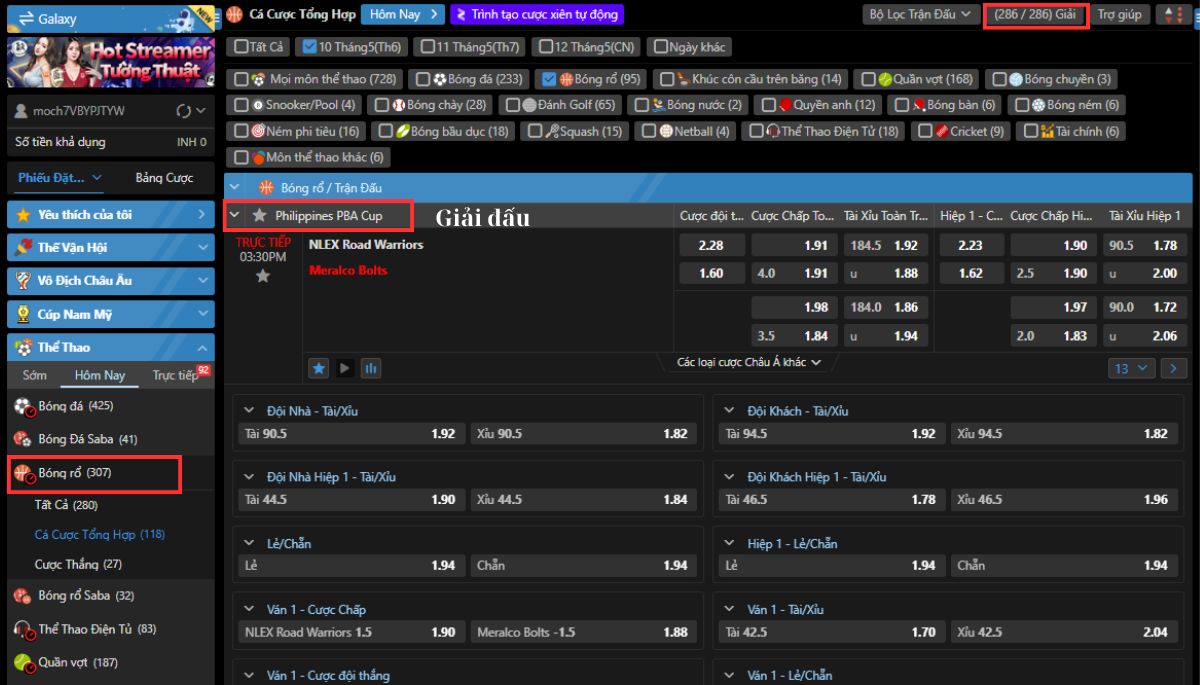Click the live stream play icon
The width and height of the screenshot is (1200, 685).
345,368
